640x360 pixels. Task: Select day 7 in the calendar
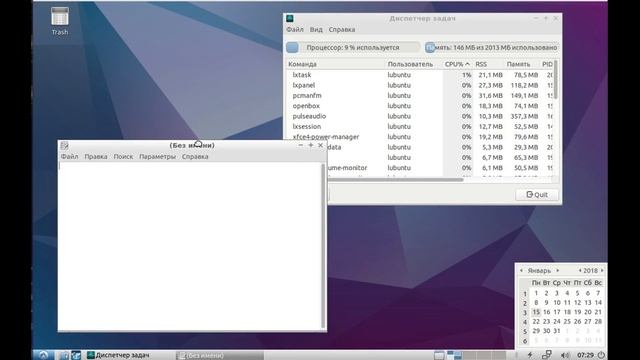[x=598, y=293]
